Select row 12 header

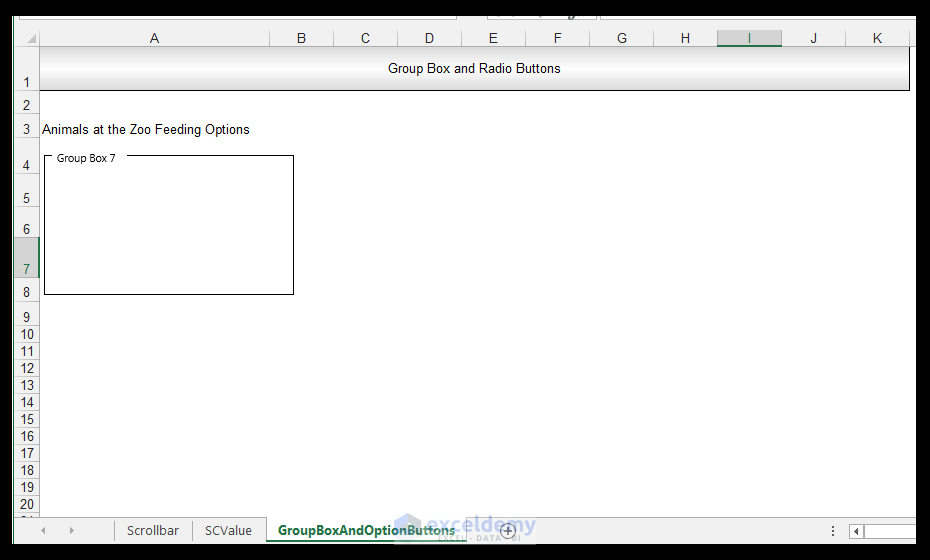coord(26,368)
